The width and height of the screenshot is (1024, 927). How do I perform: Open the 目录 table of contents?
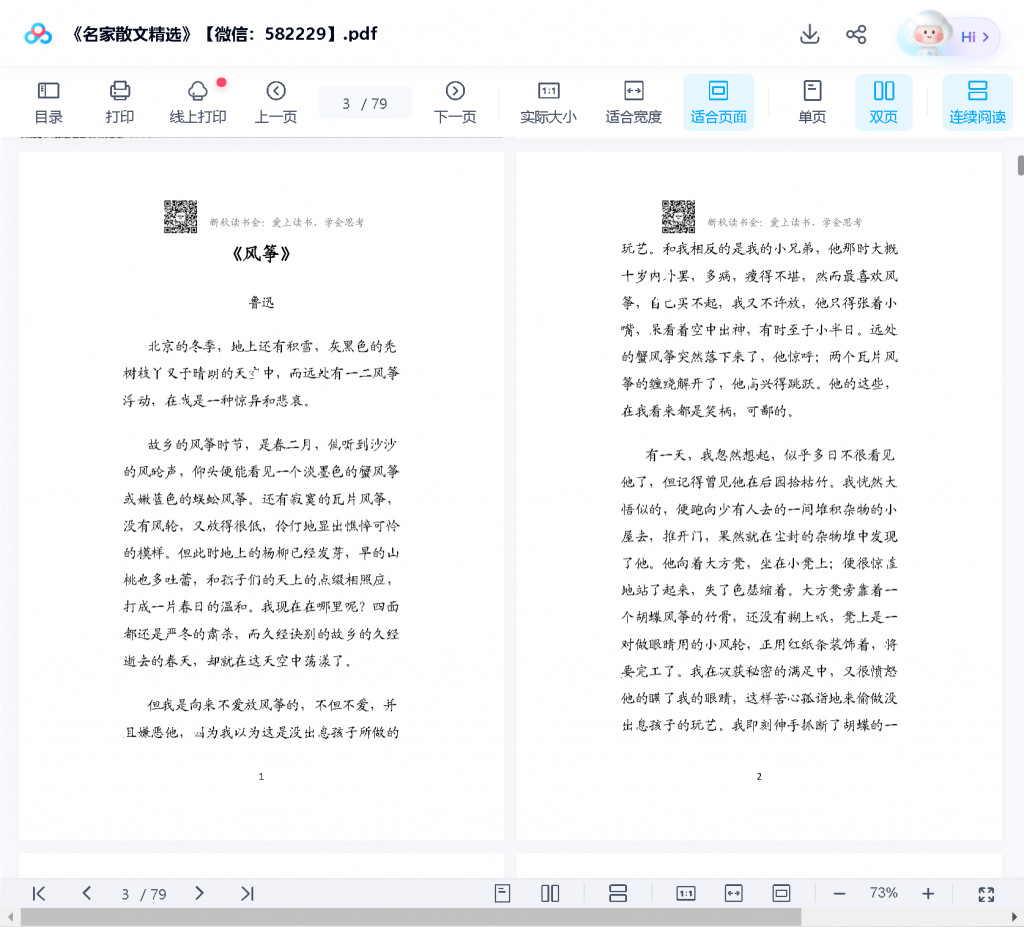(48, 103)
